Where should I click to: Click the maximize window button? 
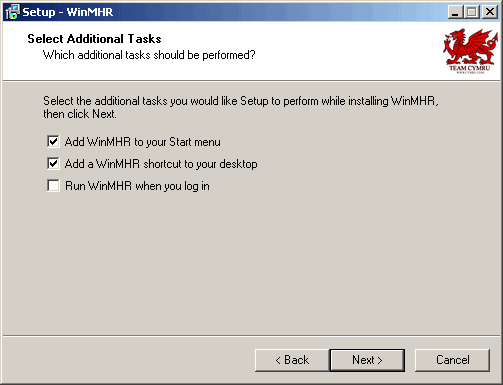pyautogui.click(x=472, y=12)
